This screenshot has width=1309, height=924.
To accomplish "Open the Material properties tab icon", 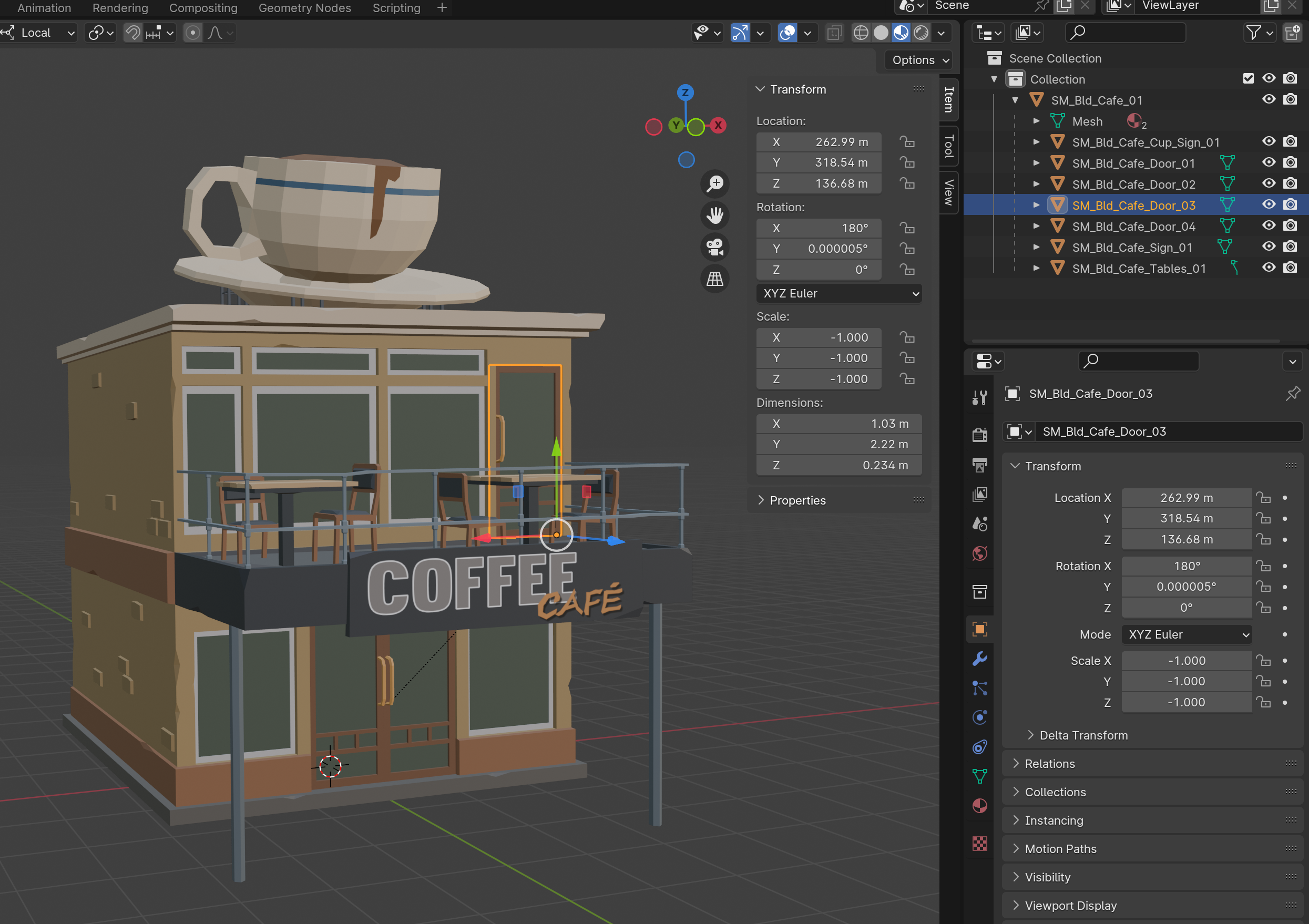I will [x=979, y=805].
